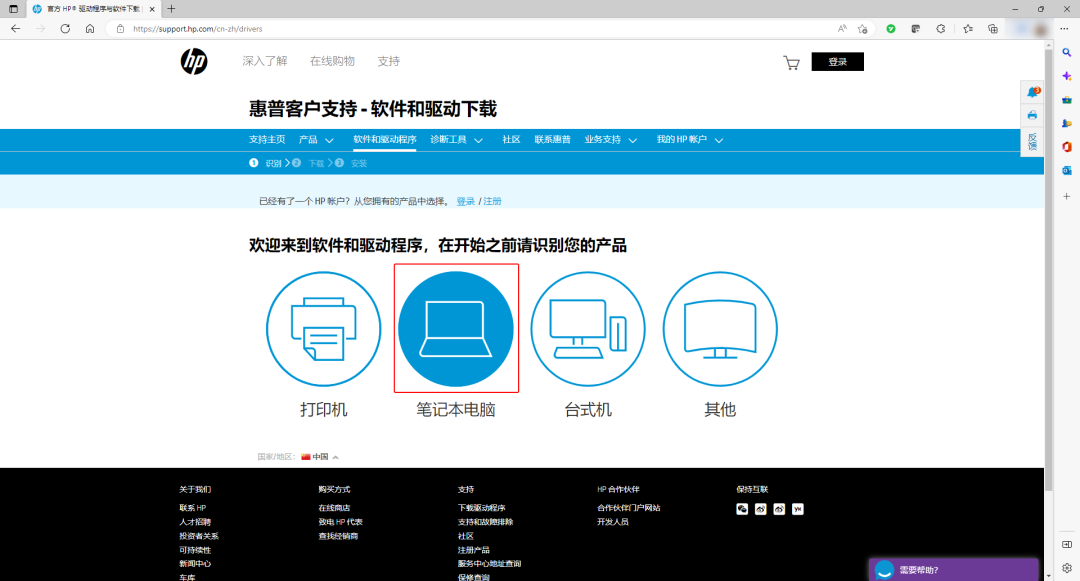Select the 笔记本电脑 laptop product icon

(456, 329)
